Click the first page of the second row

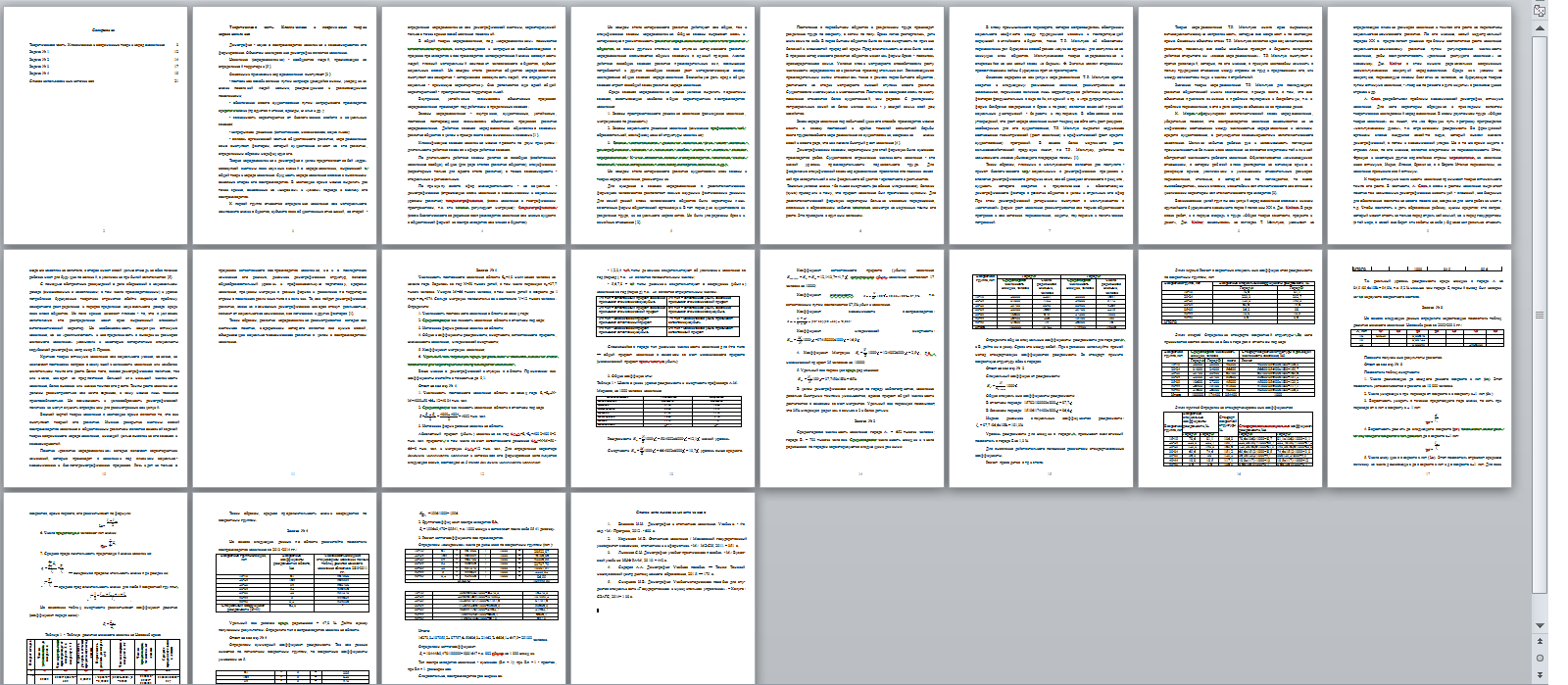pos(95,368)
